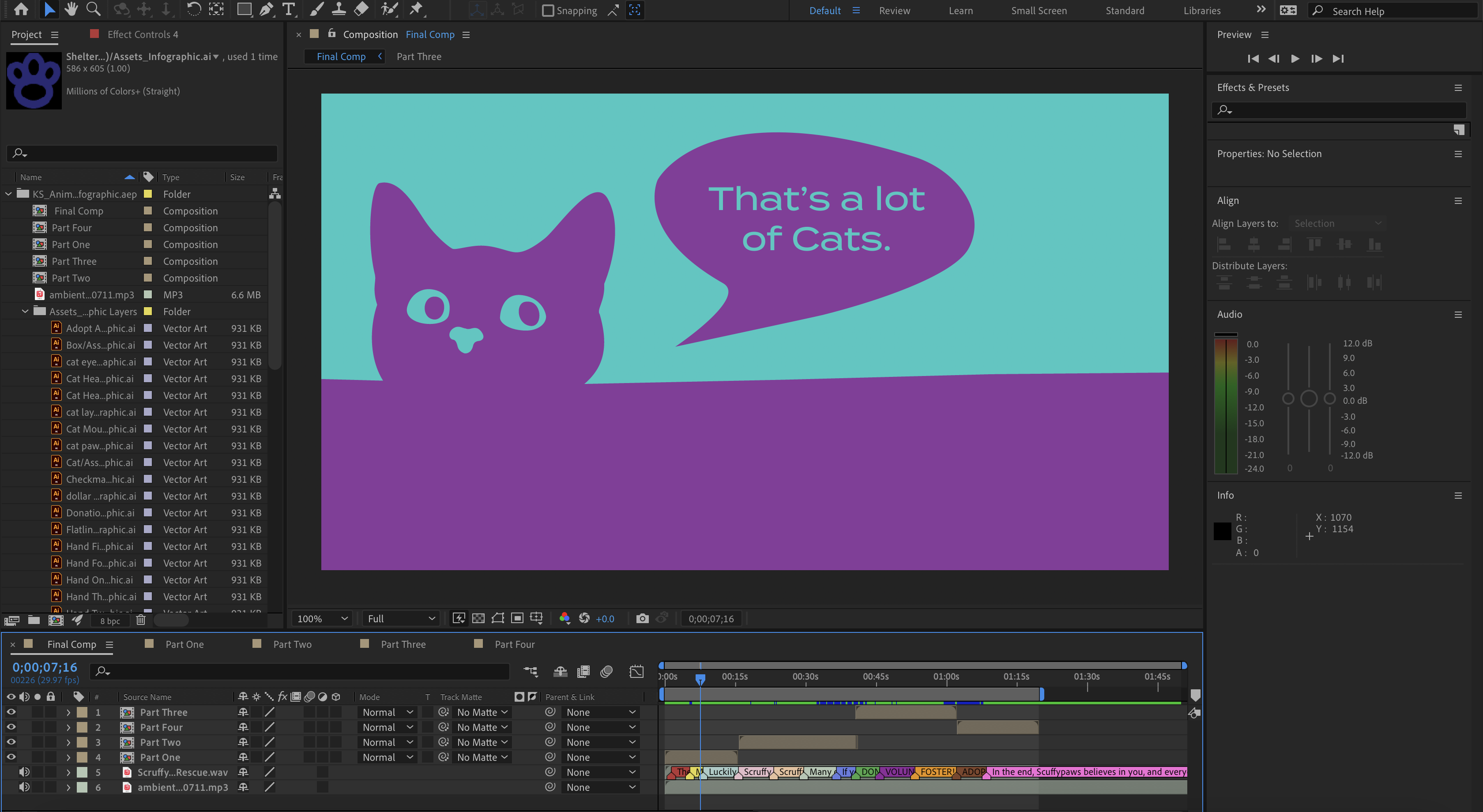The width and height of the screenshot is (1483, 812).
Task: Select the Puppet Pin tool
Action: 416,9
